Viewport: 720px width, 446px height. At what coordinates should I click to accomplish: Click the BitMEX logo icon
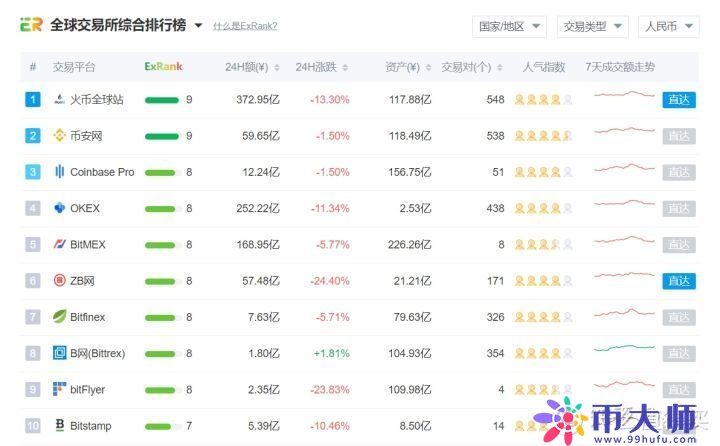(59, 244)
